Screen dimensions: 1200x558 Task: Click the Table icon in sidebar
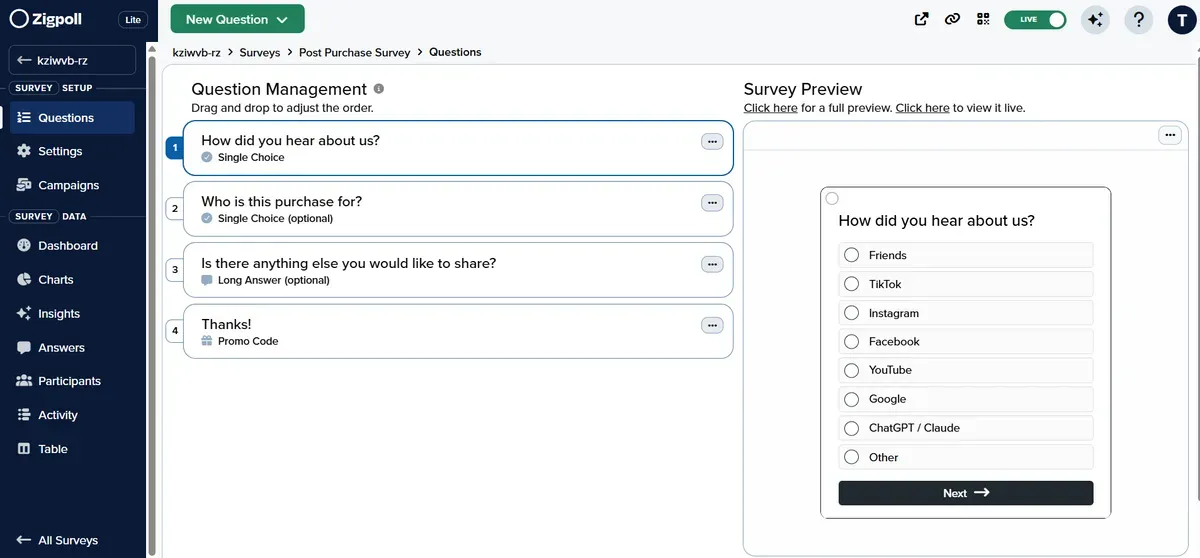[x=24, y=449]
